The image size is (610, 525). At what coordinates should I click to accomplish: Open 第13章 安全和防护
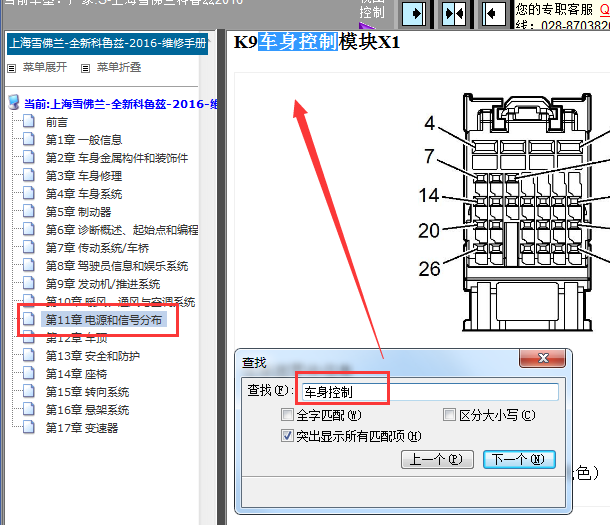coord(93,356)
